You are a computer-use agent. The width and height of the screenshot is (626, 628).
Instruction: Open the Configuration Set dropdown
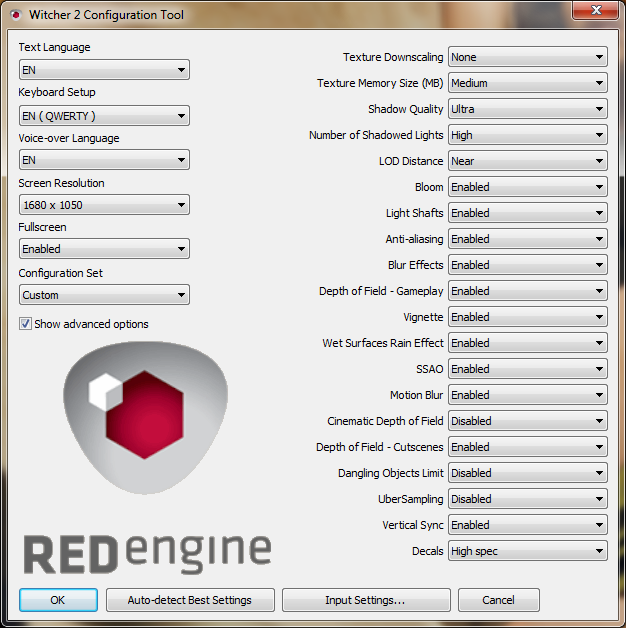coord(104,295)
